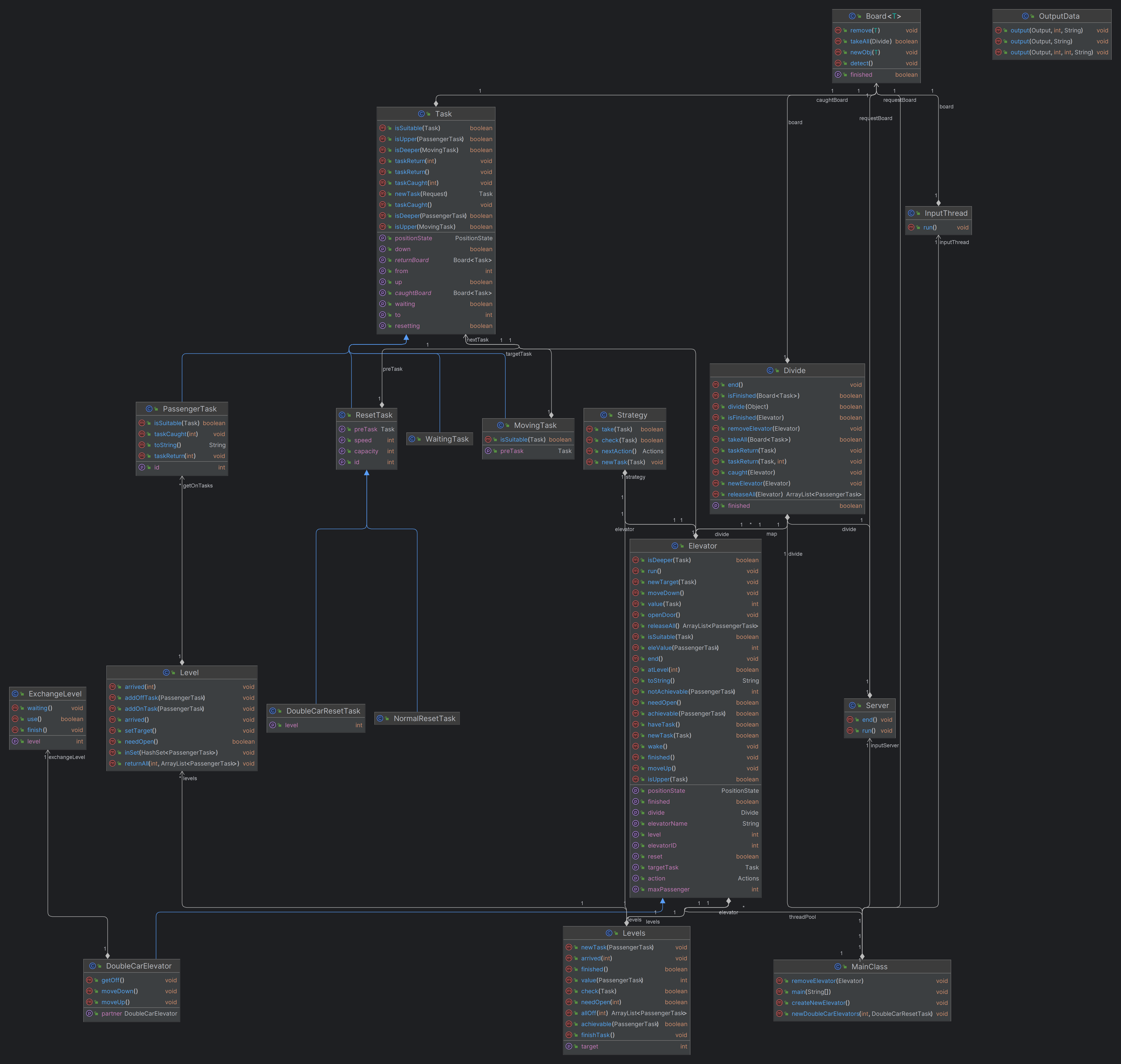
Task: Click the Elevator class icon
Action: coord(675,546)
